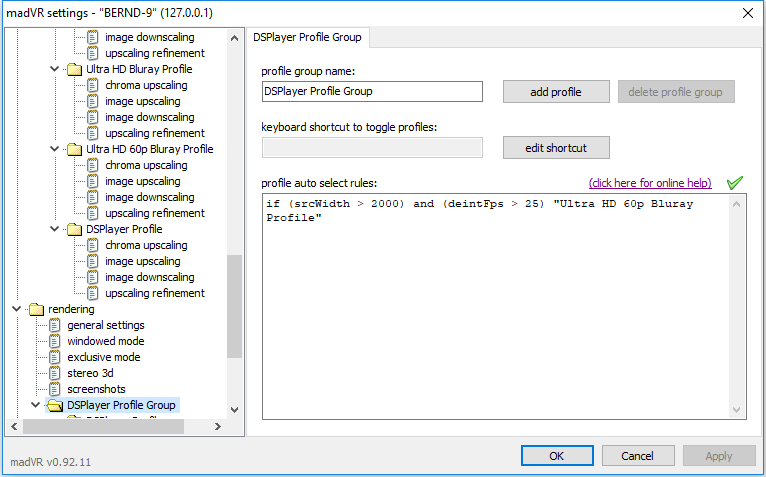Select upscaling refinement under Ultra HD 60p Bluray Profile
The image size is (766, 477).
(155, 213)
